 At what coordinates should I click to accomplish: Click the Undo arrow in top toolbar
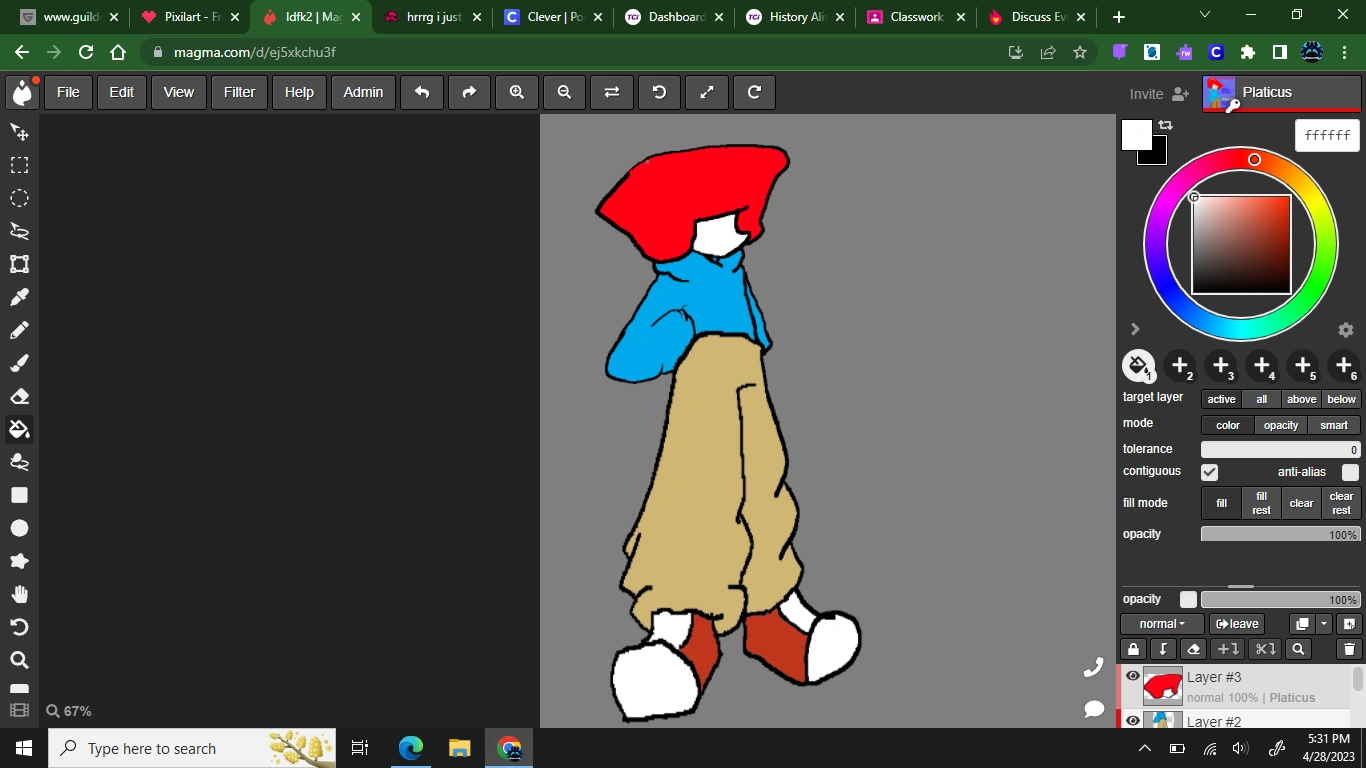pyautogui.click(x=422, y=92)
